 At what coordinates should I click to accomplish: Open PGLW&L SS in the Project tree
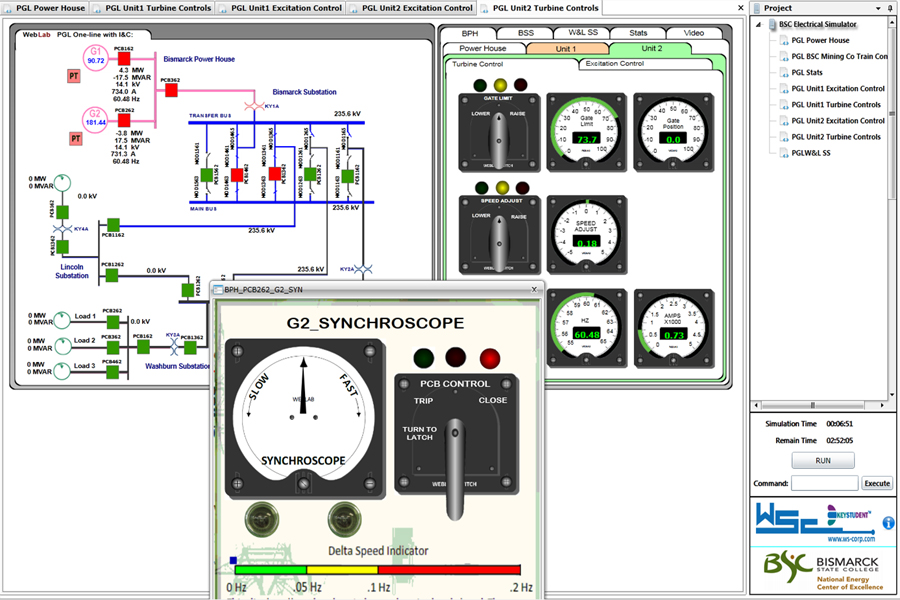(811, 153)
